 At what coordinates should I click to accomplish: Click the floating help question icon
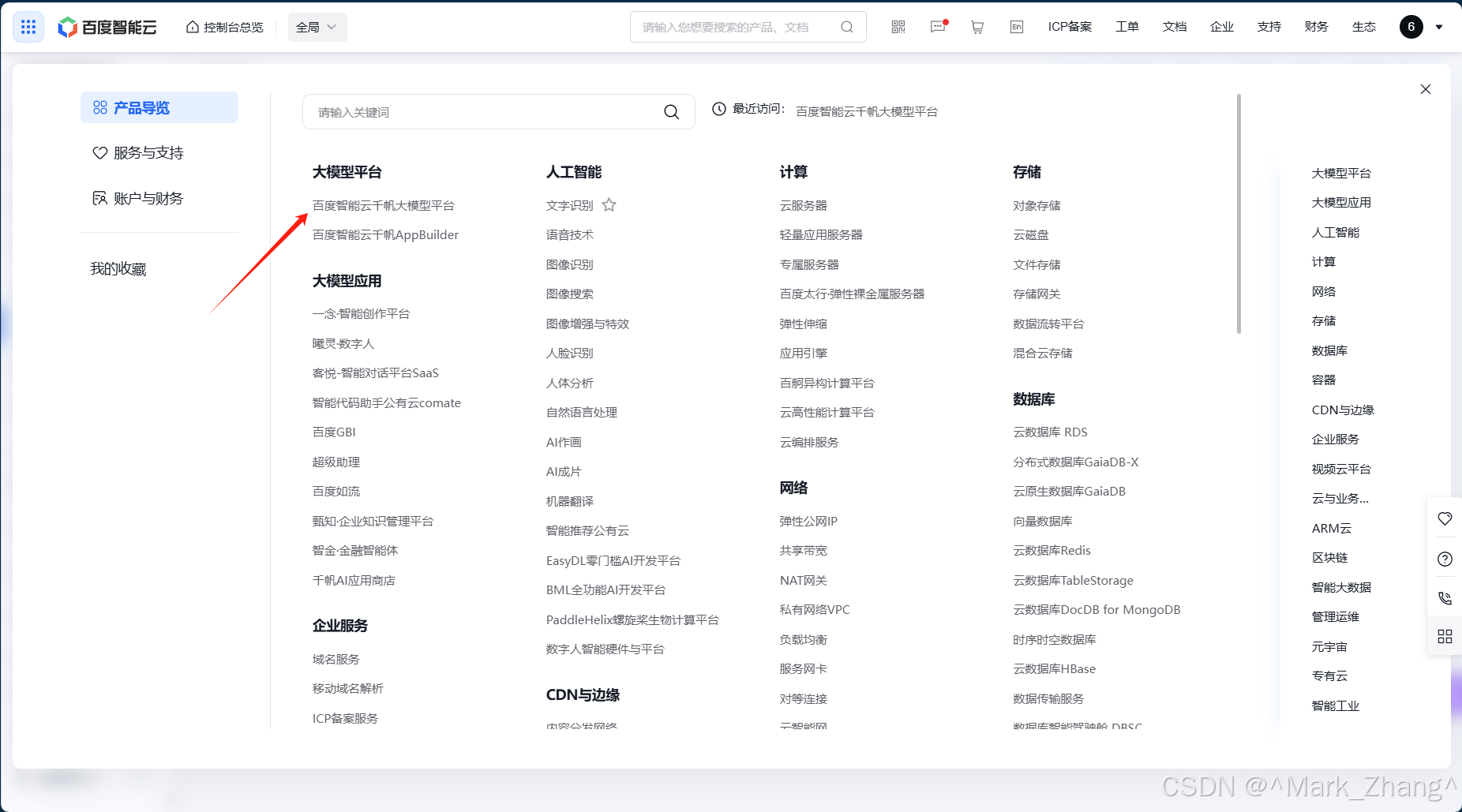click(x=1445, y=559)
